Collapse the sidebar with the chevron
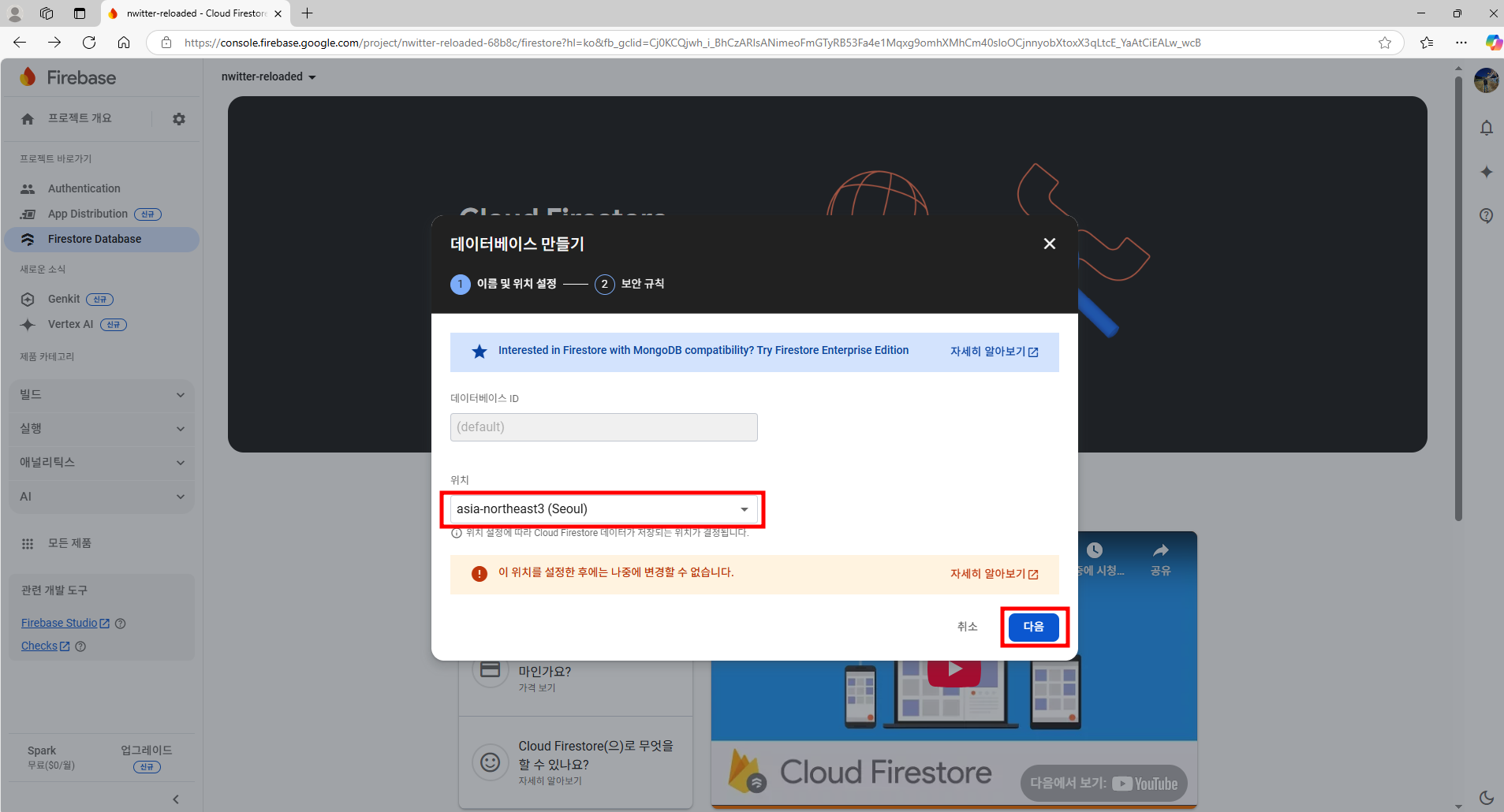Image resolution: width=1504 pixels, height=812 pixels. tap(176, 799)
